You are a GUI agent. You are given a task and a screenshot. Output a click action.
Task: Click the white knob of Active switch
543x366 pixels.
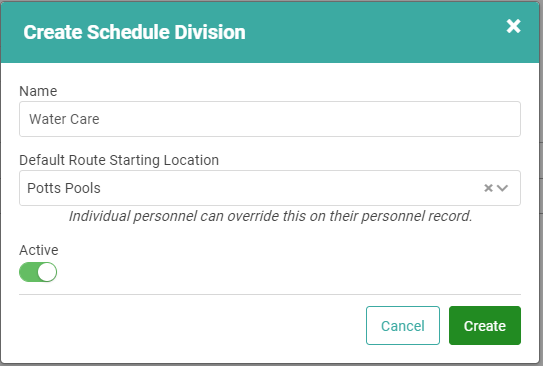pos(47,272)
